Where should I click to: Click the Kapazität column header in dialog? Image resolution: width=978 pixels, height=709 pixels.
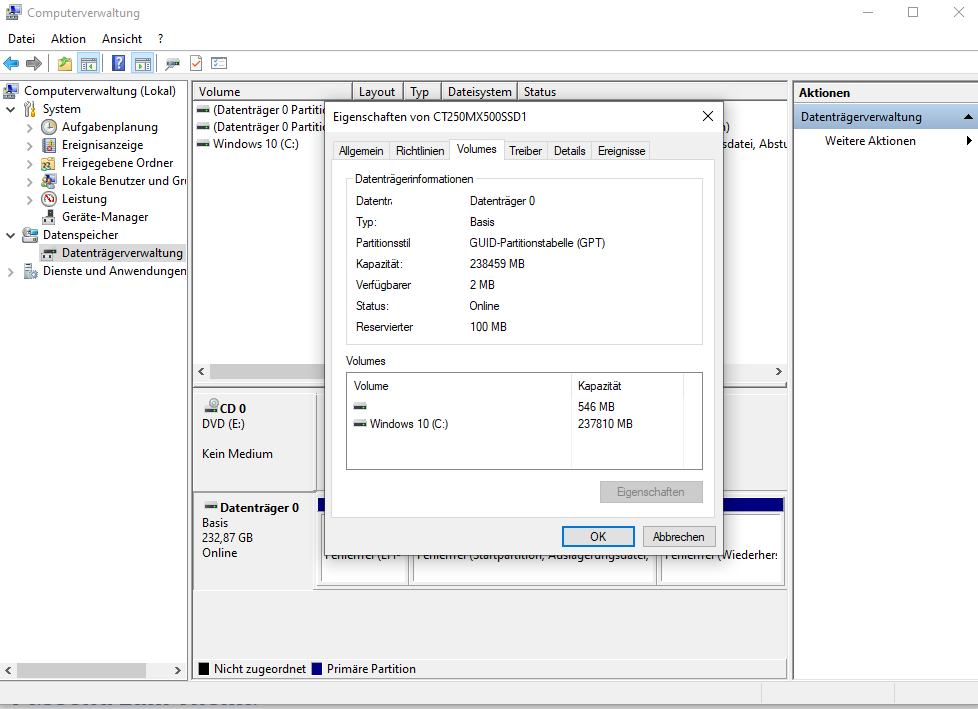627,386
